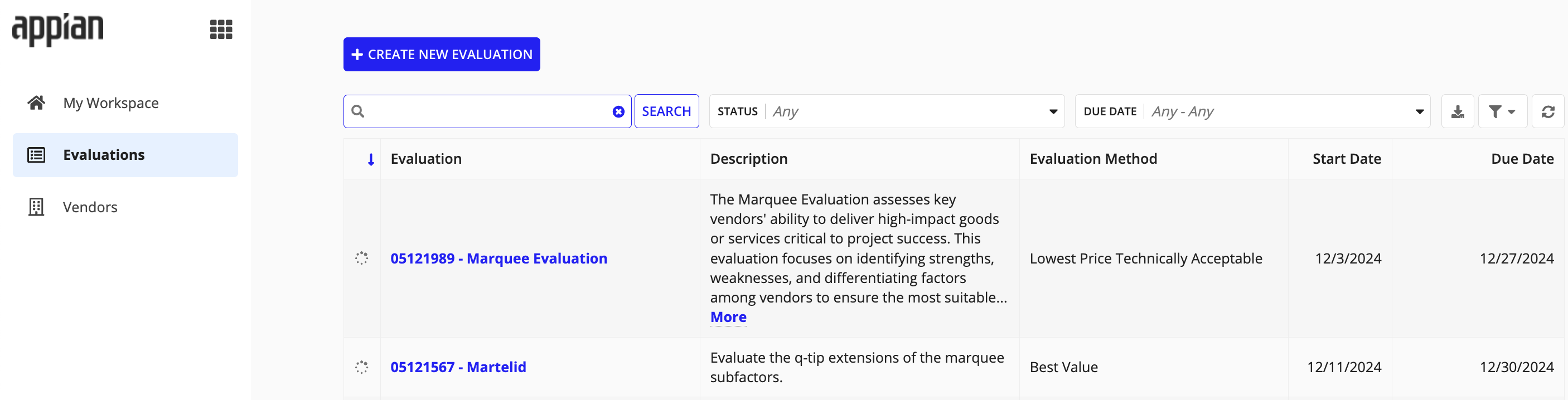Open the Evaluations page
Screen dimensions: 1568x400
(125, 155)
